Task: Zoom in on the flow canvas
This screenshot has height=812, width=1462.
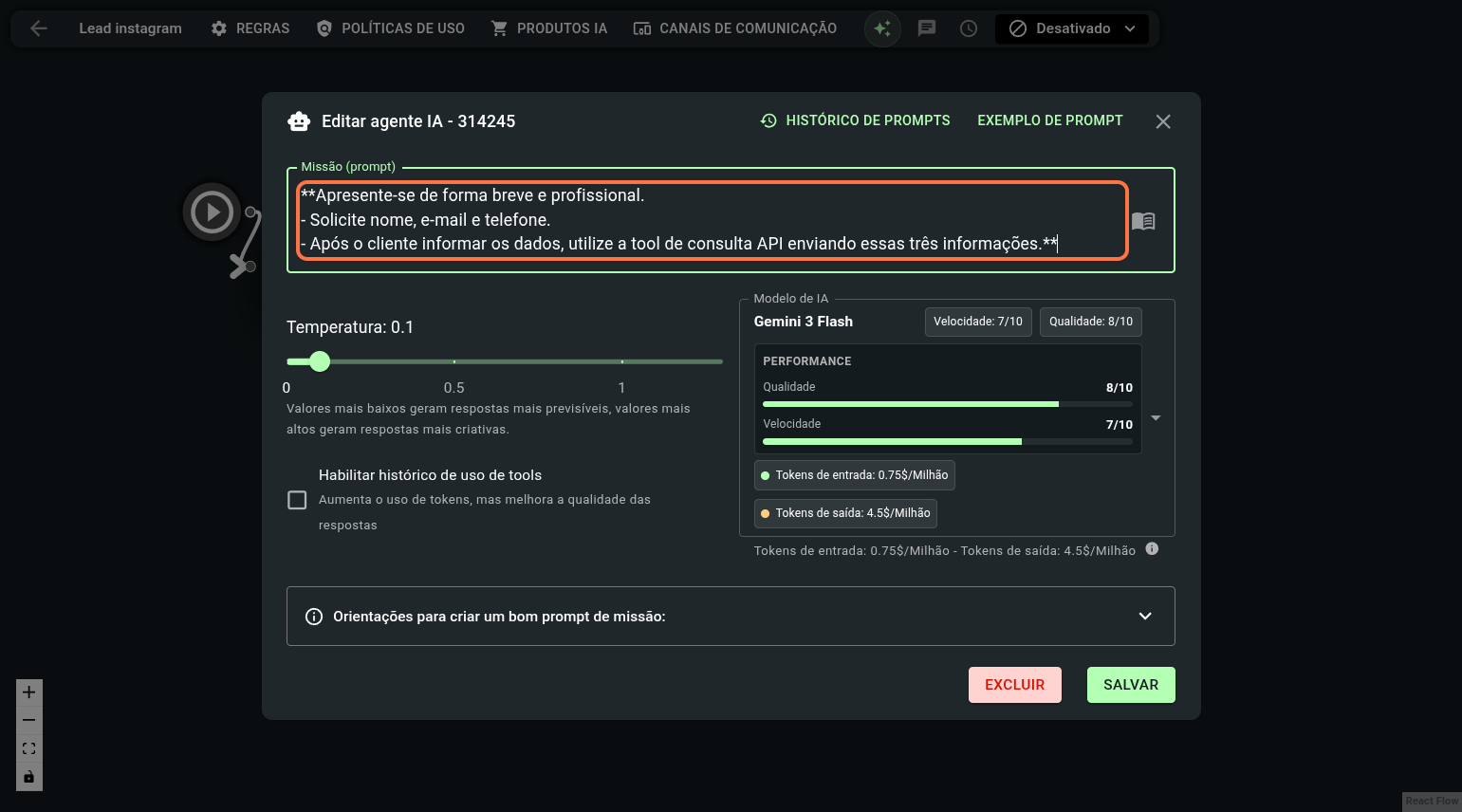Action: pyautogui.click(x=29, y=692)
